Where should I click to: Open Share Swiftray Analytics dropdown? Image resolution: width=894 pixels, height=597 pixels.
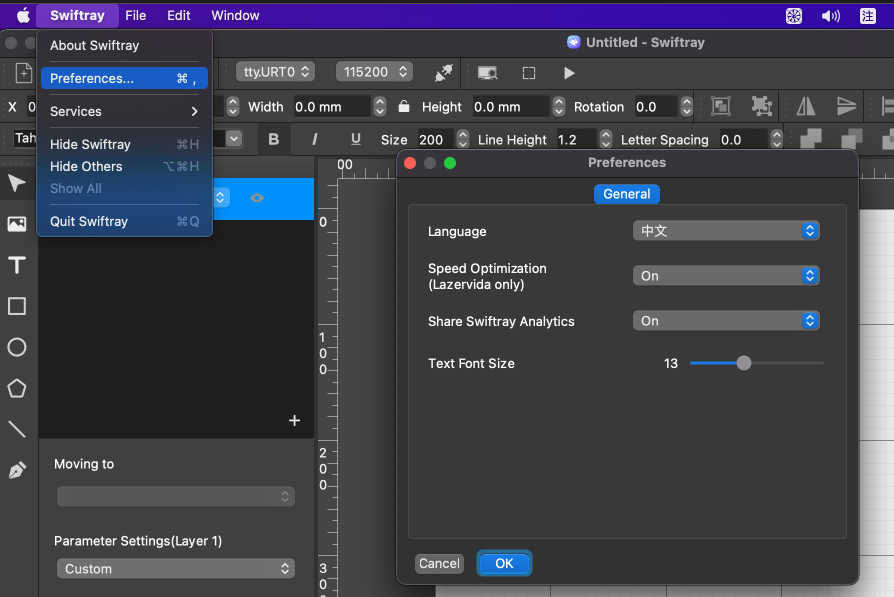click(x=726, y=320)
